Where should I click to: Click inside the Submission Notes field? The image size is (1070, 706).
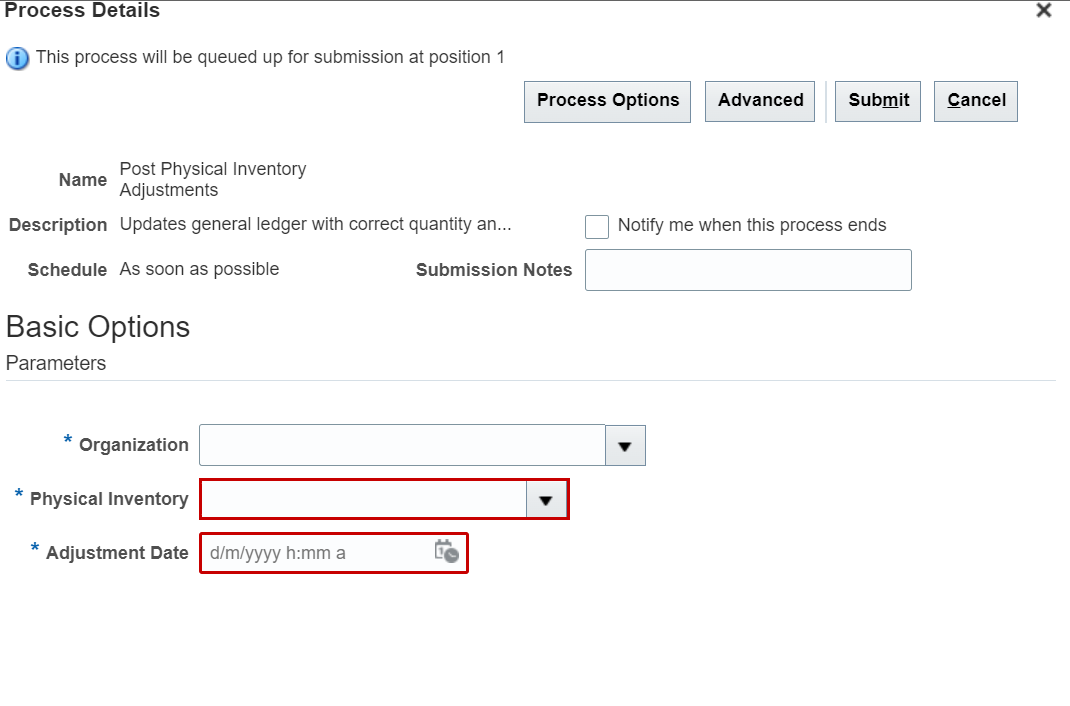coord(748,270)
